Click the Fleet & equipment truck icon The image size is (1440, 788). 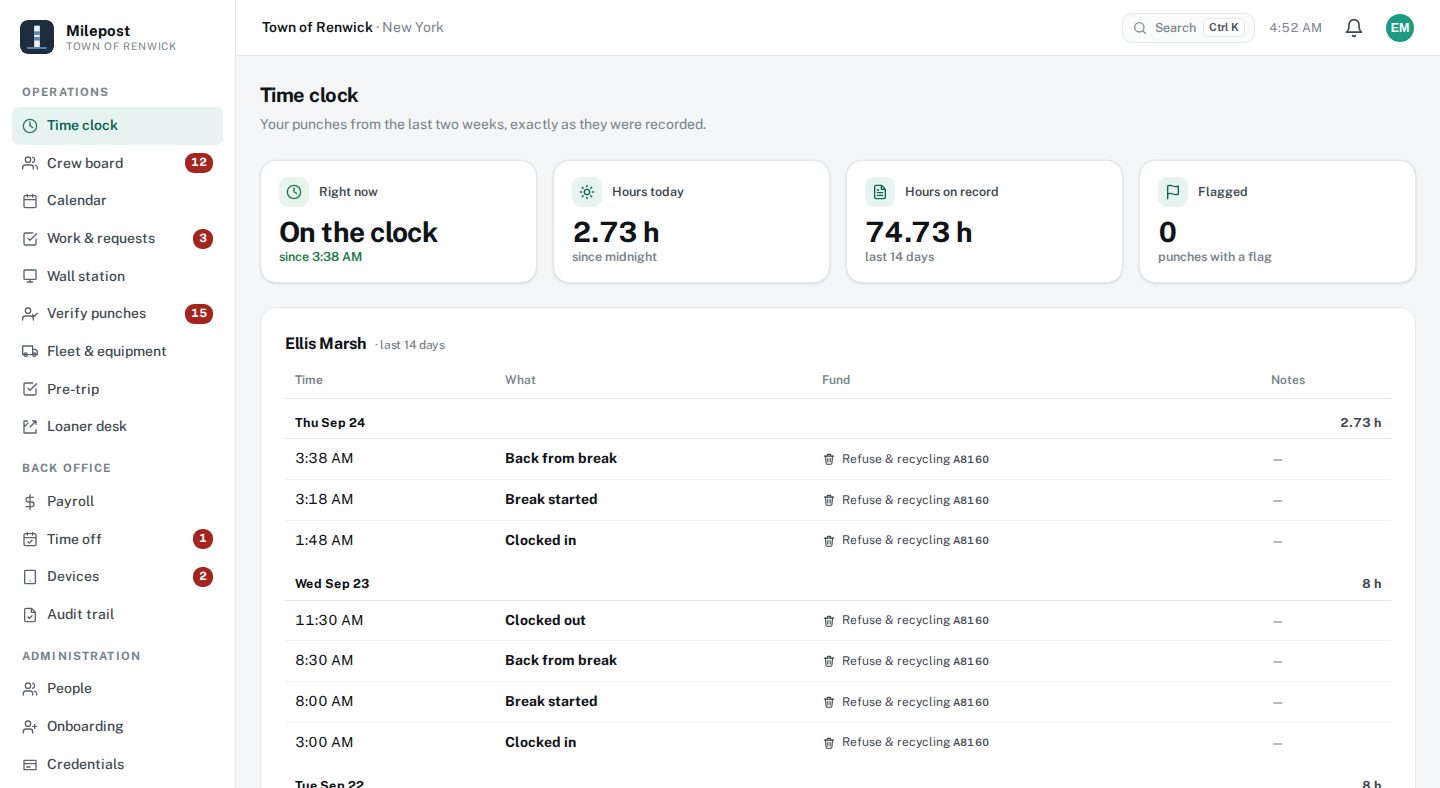pos(30,352)
